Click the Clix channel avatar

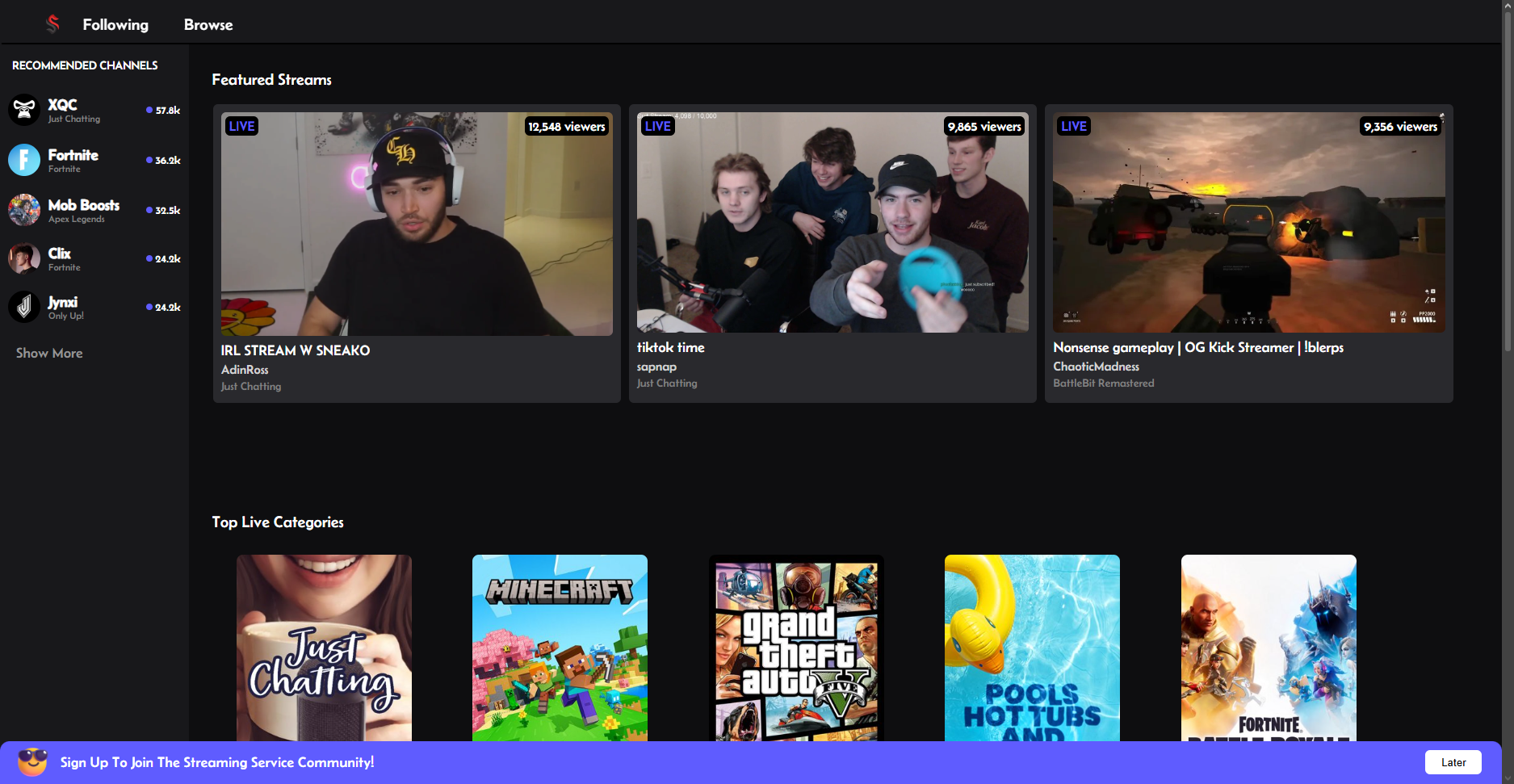pos(24,258)
